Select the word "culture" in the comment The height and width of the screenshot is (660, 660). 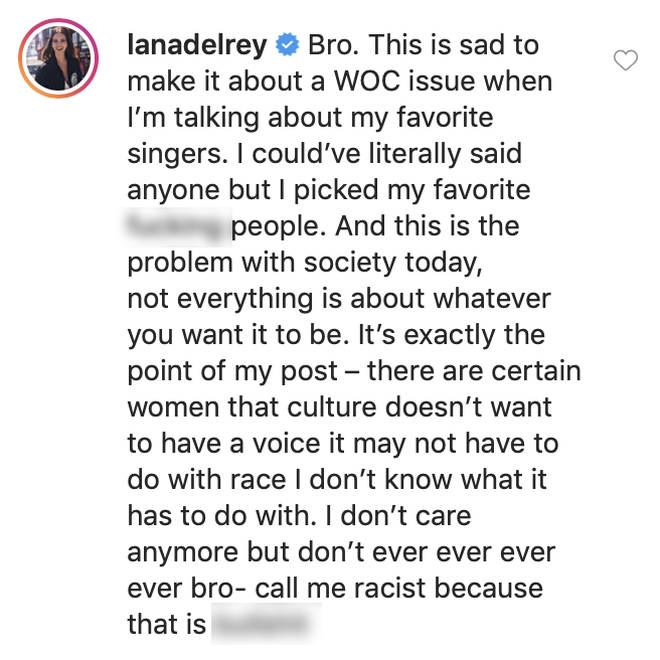(x=332, y=407)
